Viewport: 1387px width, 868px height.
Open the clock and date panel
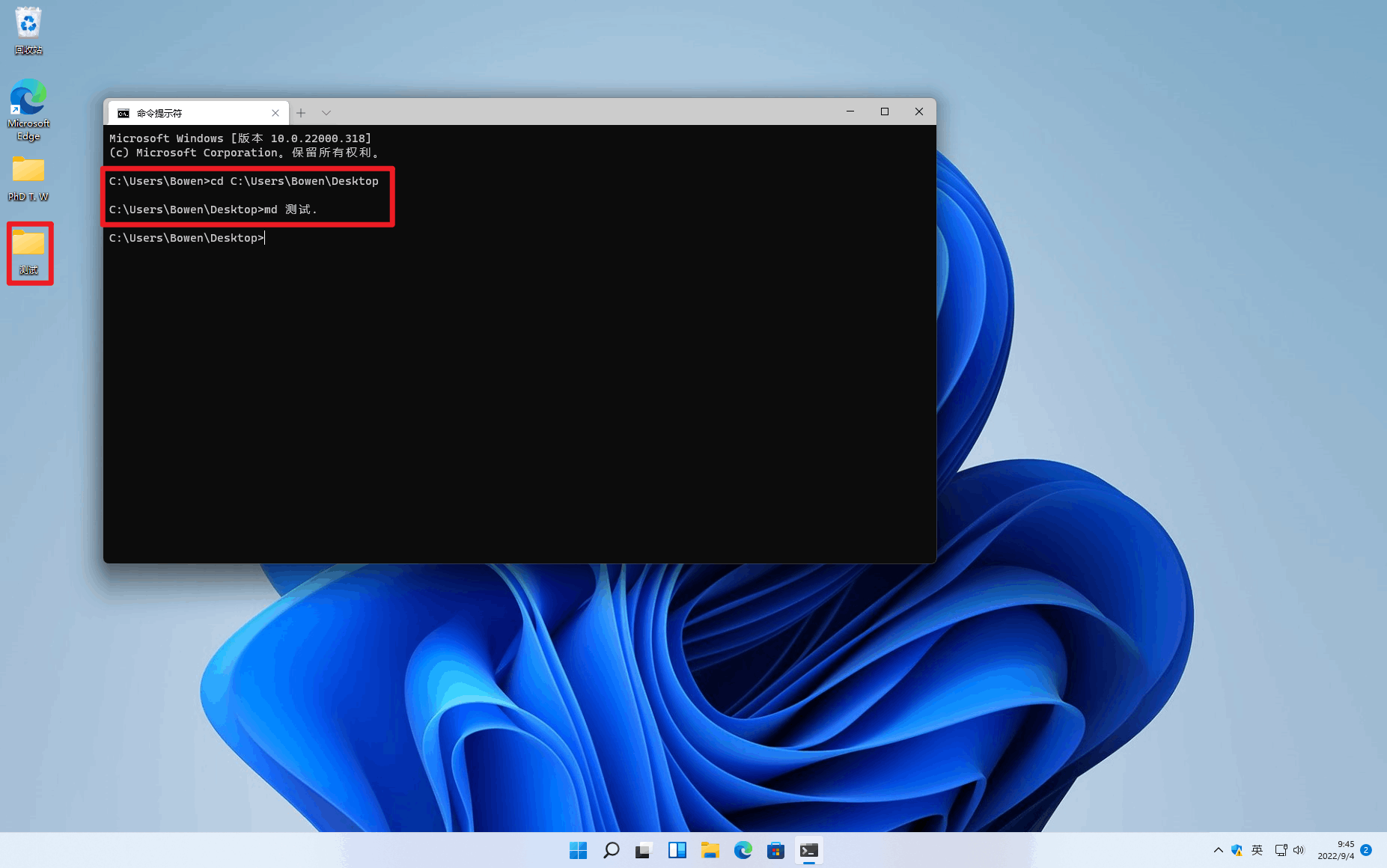tap(1335, 850)
